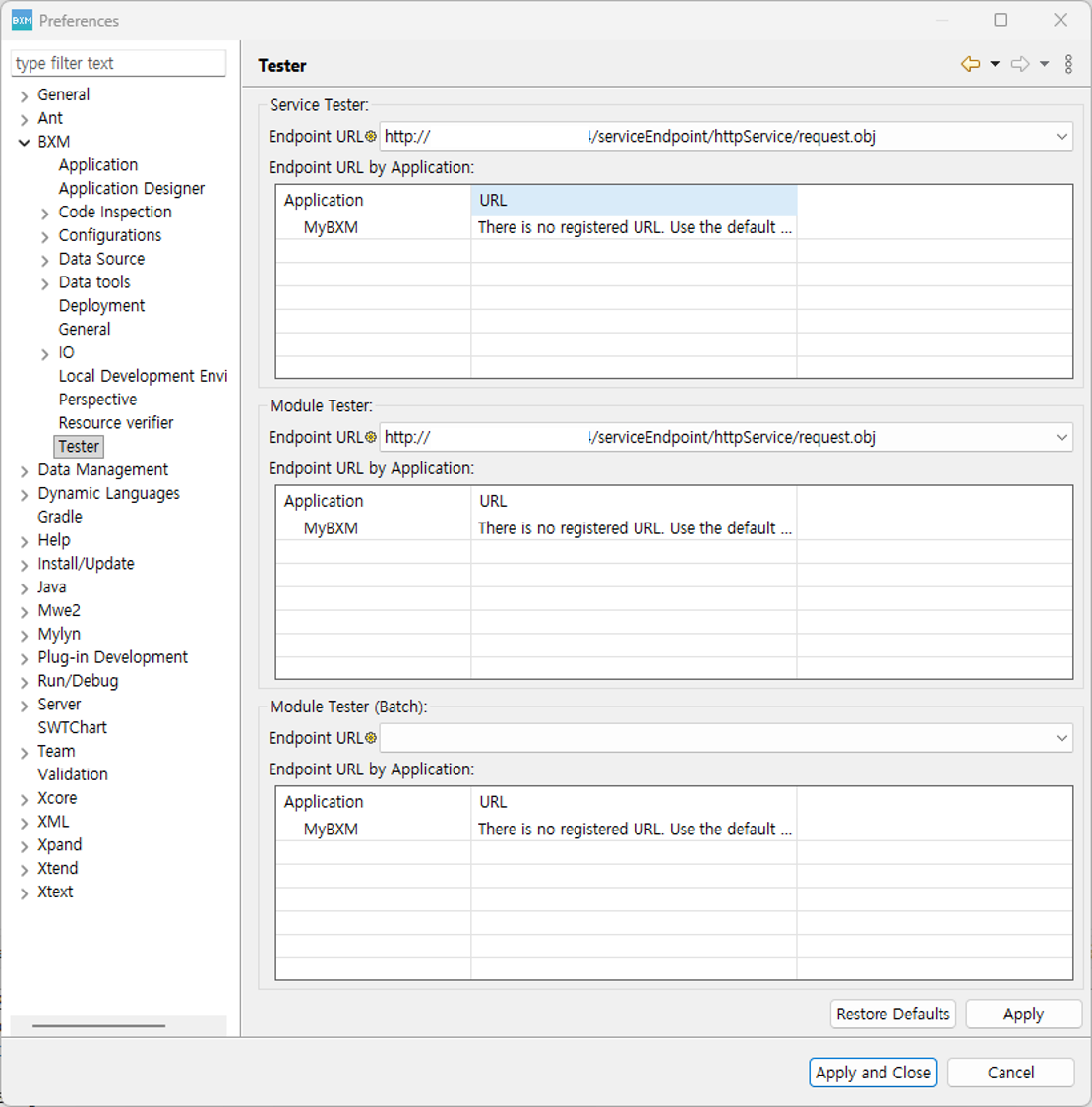Click the tree's horizontal scrollbar
The height and width of the screenshot is (1107, 1092).
[98, 1026]
